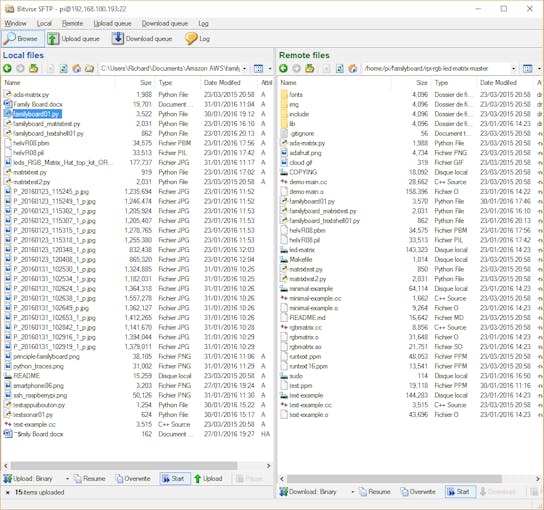Refresh the Remote files listing

(x=339, y=68)
